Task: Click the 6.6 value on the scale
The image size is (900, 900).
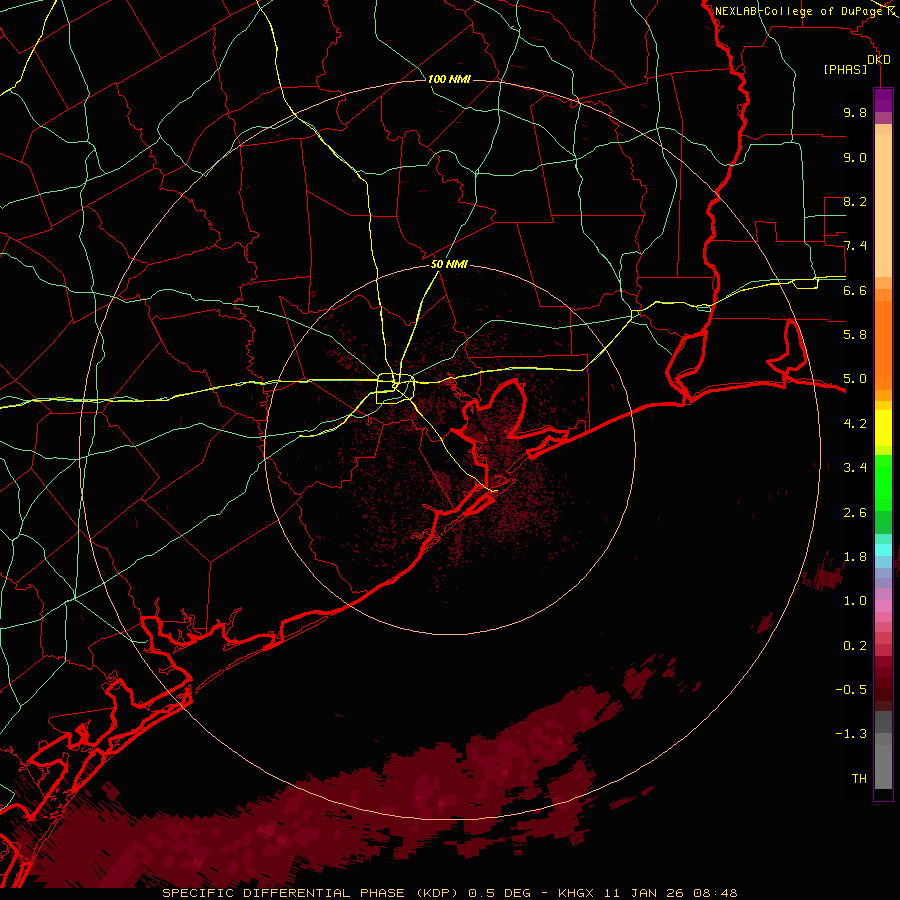Action: (x=855, y=290)
